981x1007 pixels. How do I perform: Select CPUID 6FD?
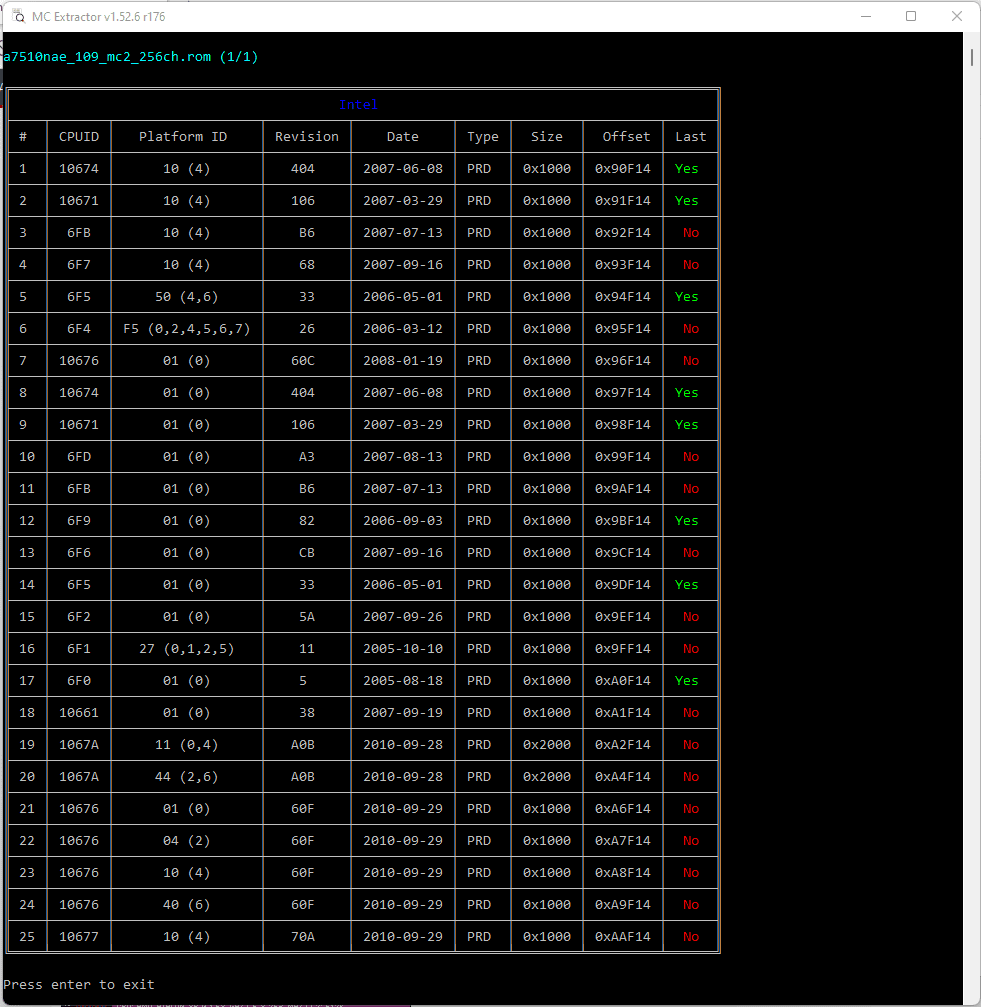(79, 457)
